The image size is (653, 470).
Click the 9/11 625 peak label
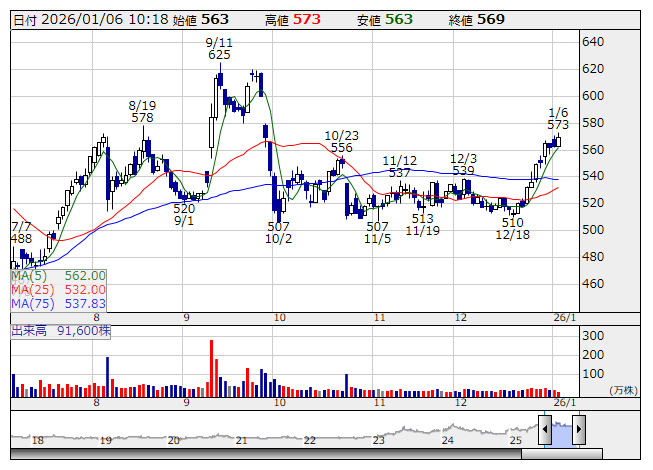219,49
